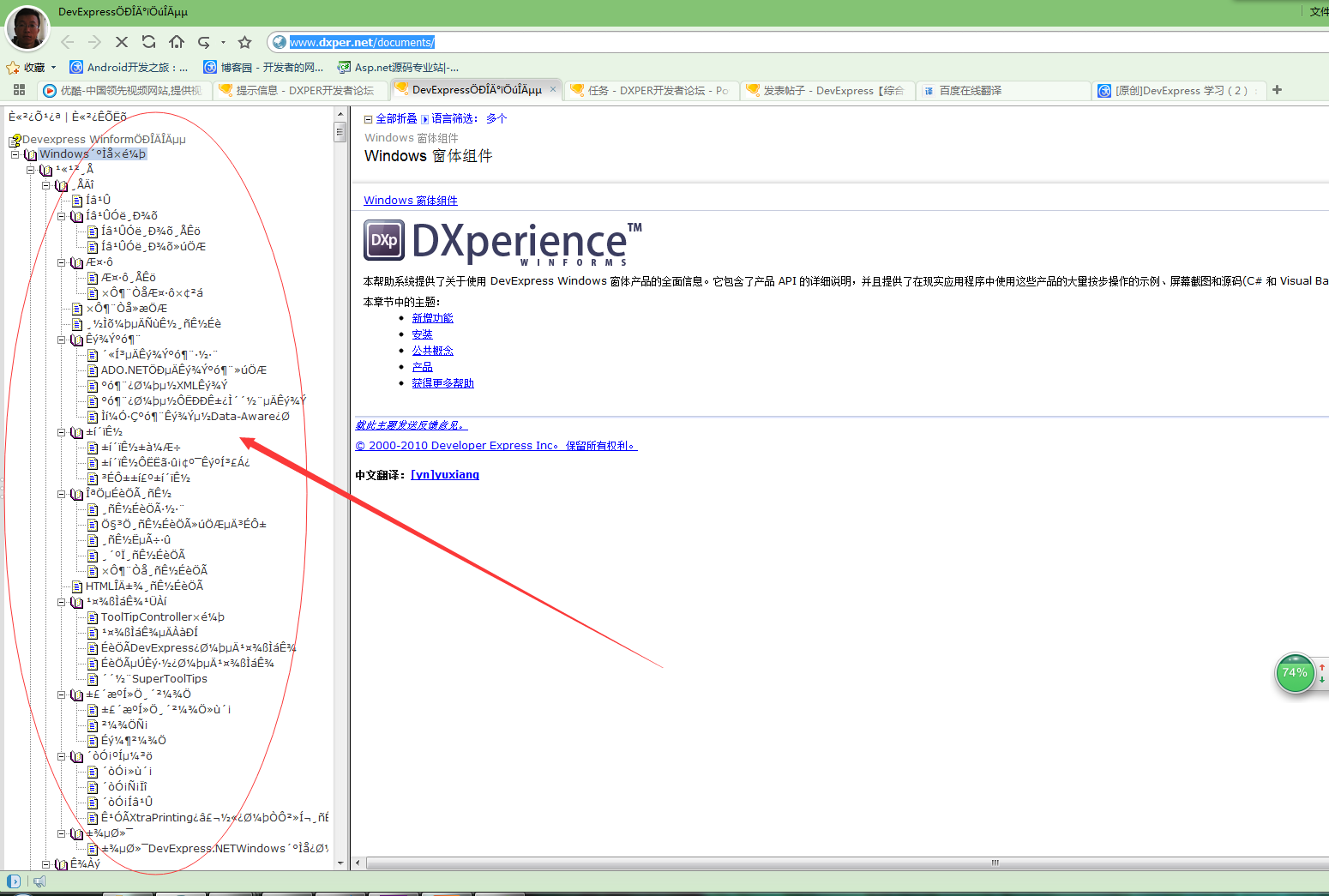Follow the Windows 窗体组件 link
This screenshot has width=1329, height=896.
411,201
